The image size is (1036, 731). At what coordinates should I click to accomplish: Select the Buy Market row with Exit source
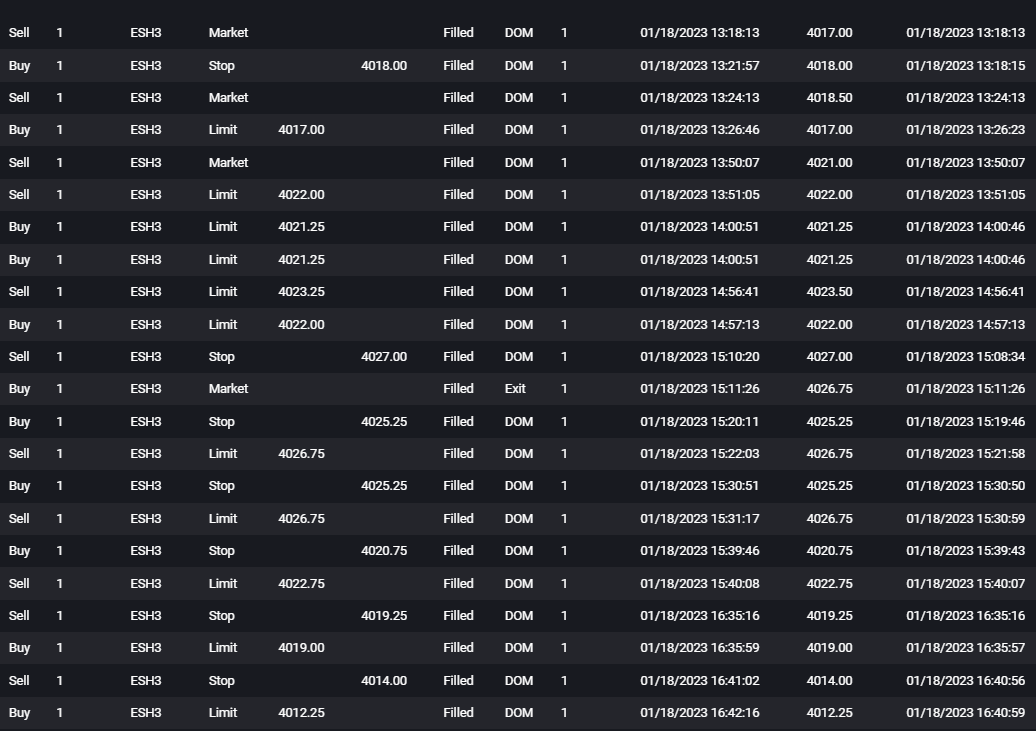(518, 389)
